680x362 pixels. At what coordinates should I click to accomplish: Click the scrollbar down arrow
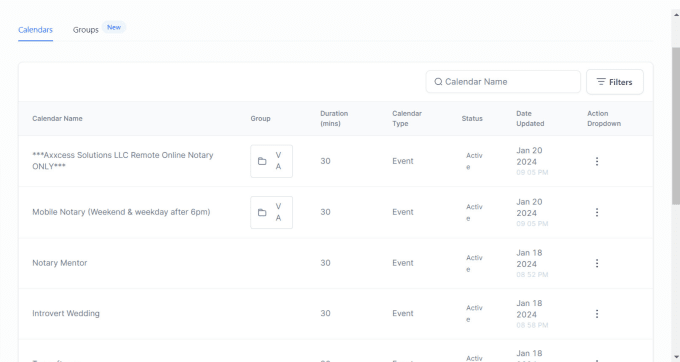pos(676,356)
